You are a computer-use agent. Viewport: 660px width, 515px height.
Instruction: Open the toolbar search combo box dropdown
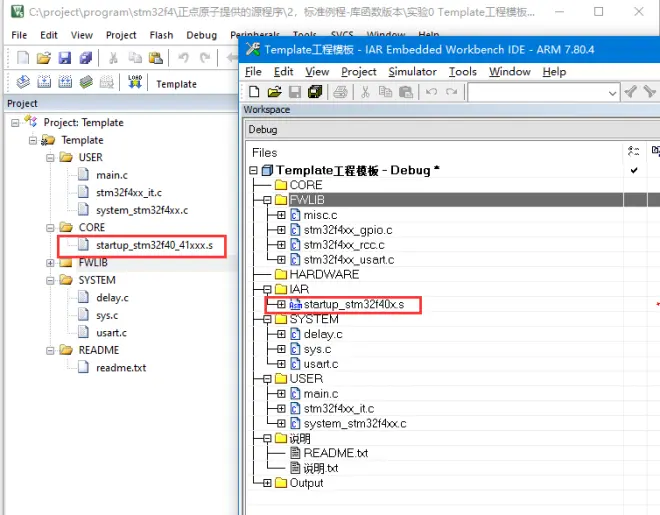612,93
